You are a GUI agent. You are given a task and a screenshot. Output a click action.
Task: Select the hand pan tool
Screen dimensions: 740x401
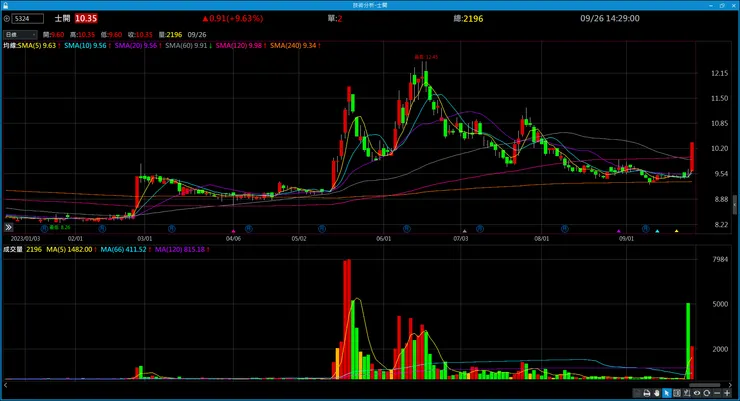656,393
